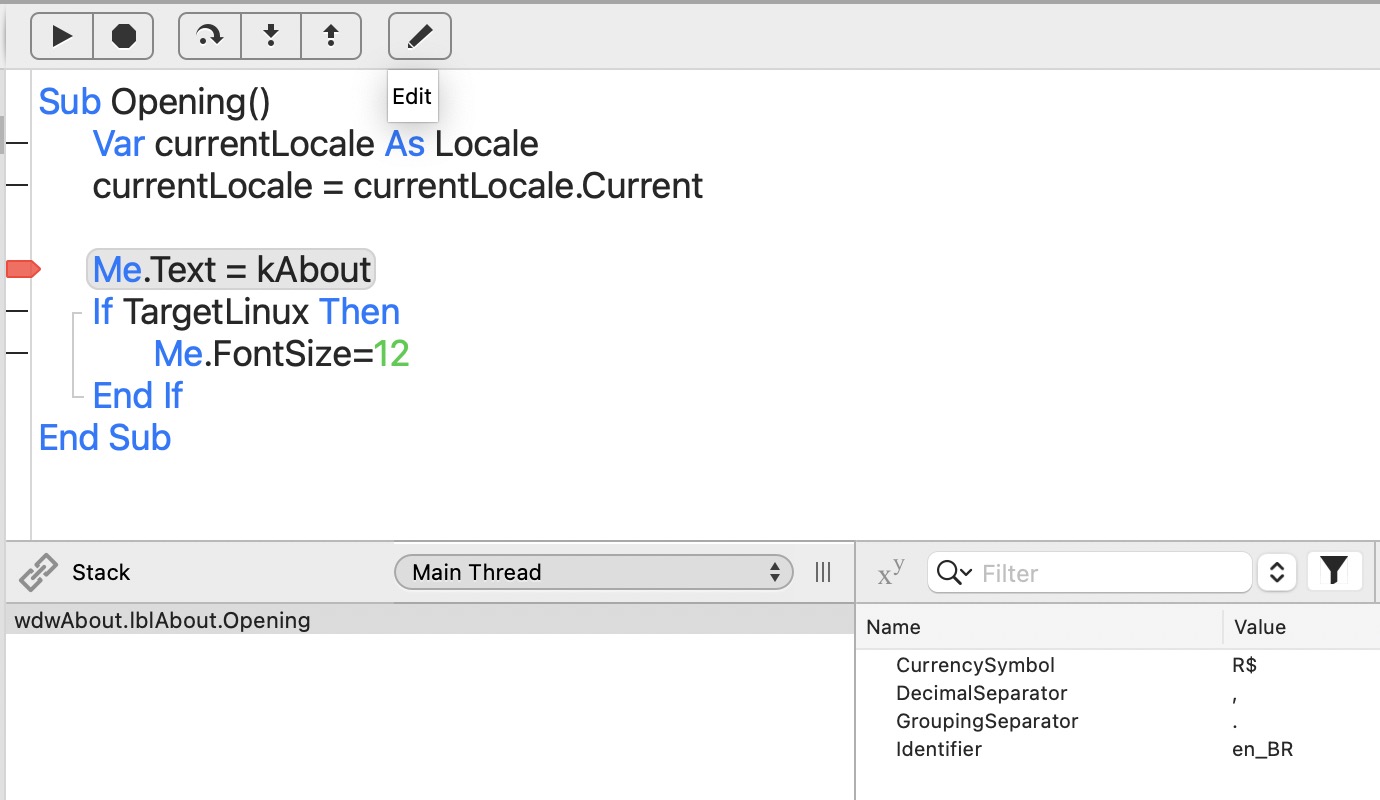Select wdwAbout.lblAbout.Opening stack frame
The width and height of the screenshot is (1380, 800).
tap(430, 620)
